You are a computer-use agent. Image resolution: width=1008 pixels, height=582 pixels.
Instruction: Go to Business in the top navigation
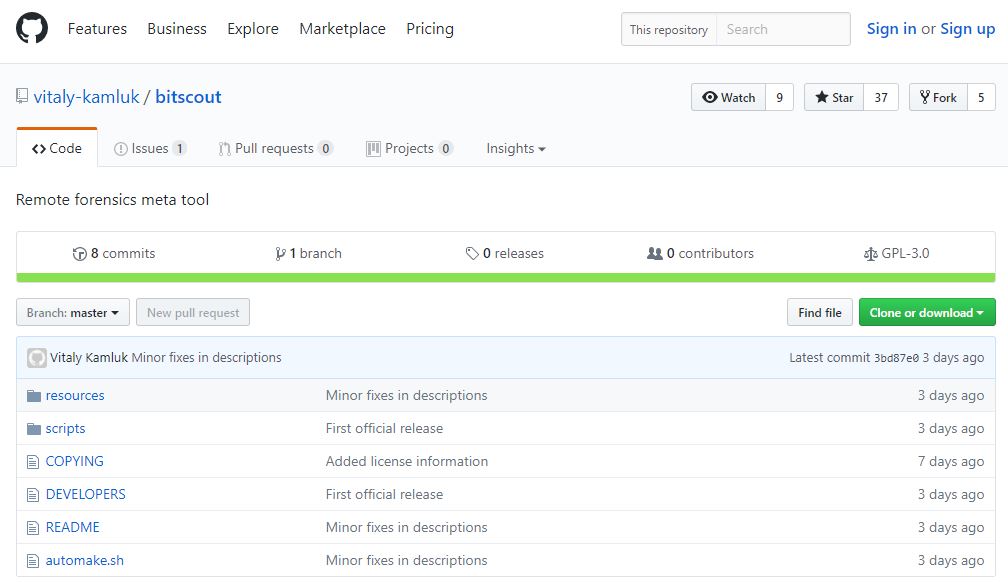tap(177, 29)
